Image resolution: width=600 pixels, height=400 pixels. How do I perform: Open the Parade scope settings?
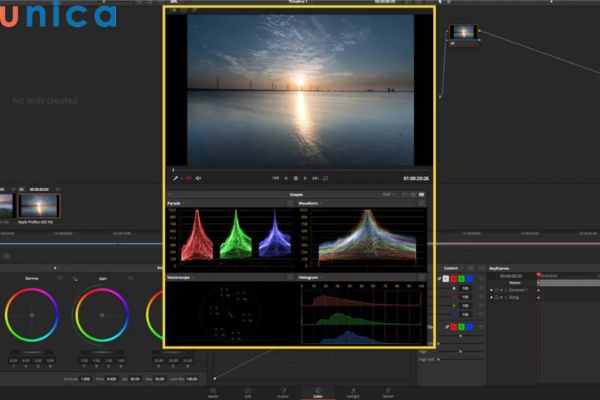coord(291,203)
